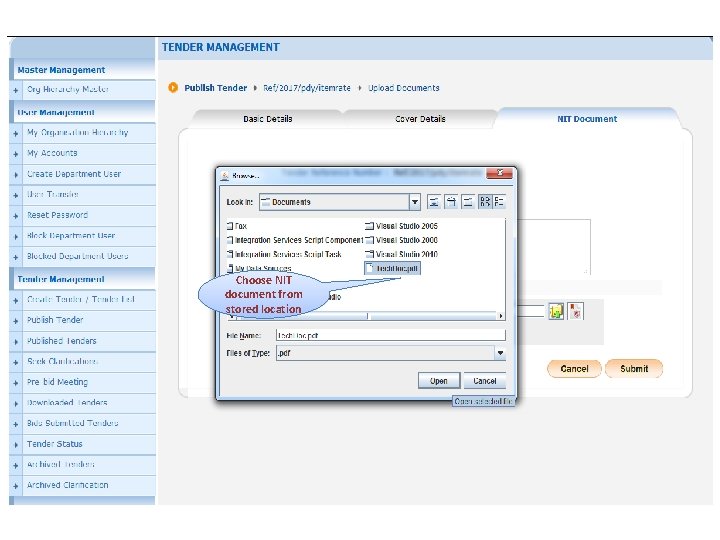Open Blocked Department Users menu item
This screenshot has height=540, width=720.
(x=78, y=256)
